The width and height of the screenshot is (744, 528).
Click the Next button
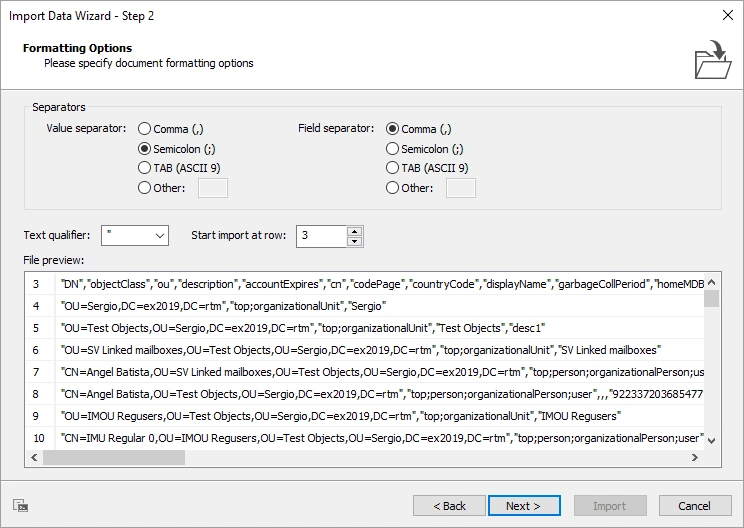(524, 506)
